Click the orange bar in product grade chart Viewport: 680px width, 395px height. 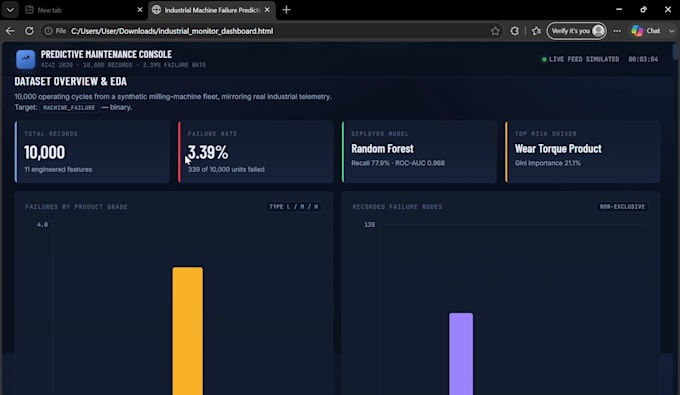click(x=187, y=331)
